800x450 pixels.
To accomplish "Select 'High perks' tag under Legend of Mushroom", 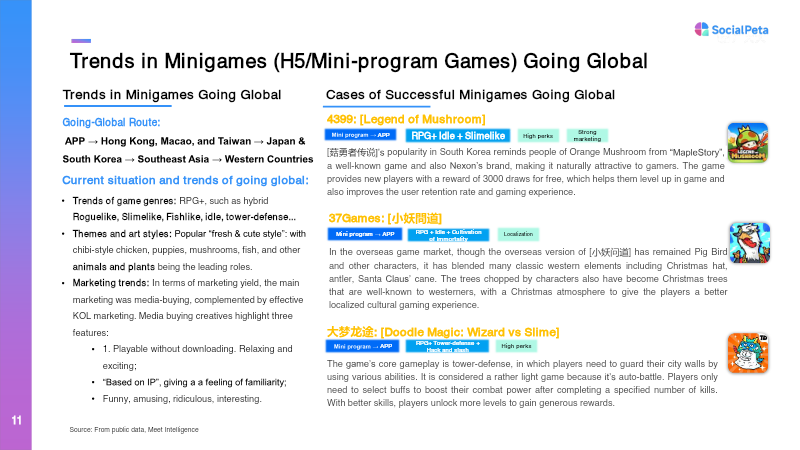I will (538, 135).
